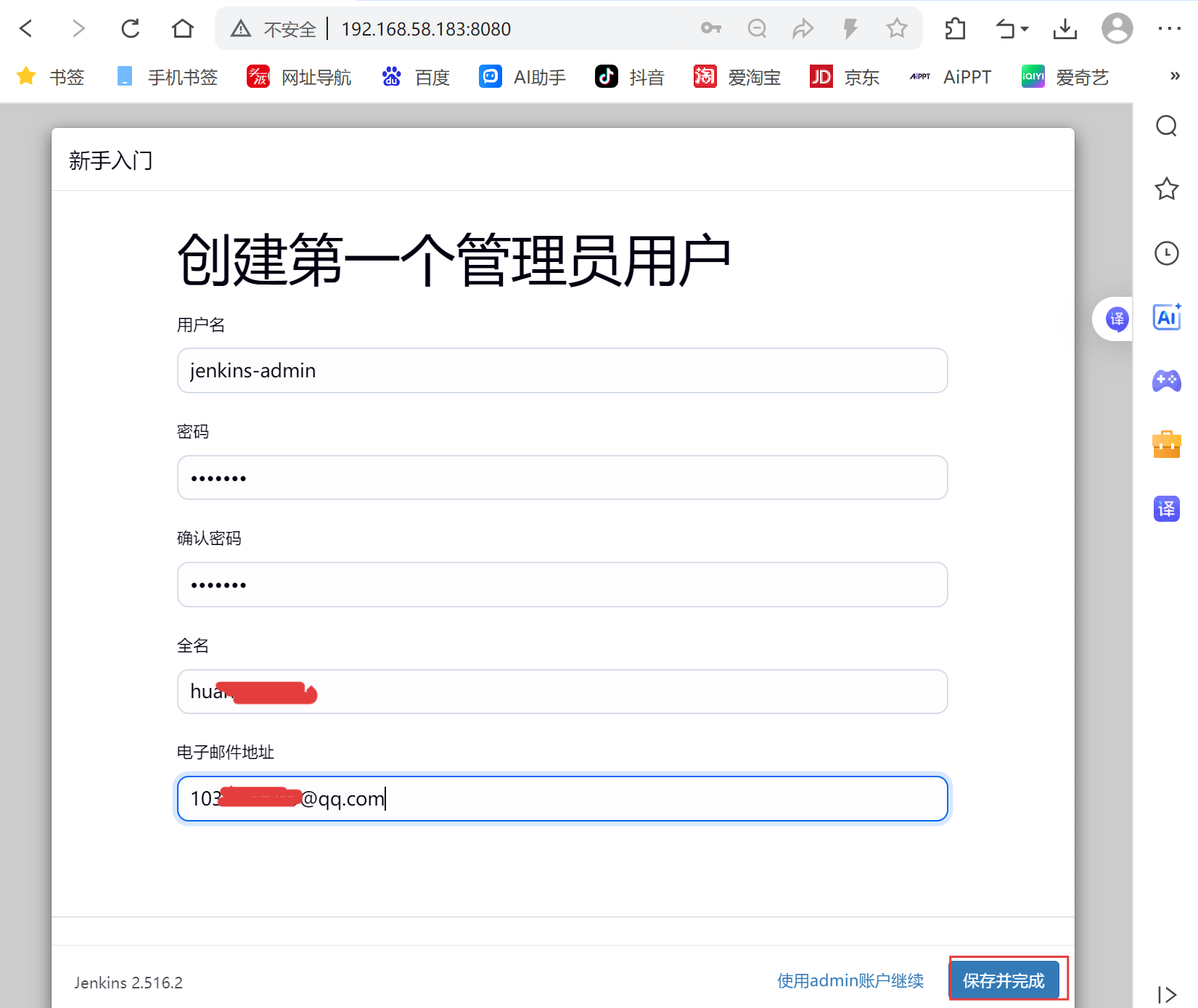Click the Jenkins 2.516.2 version text
Image resolution: width=1198 pixels, height=1008 pixels.
click(128, 983)
